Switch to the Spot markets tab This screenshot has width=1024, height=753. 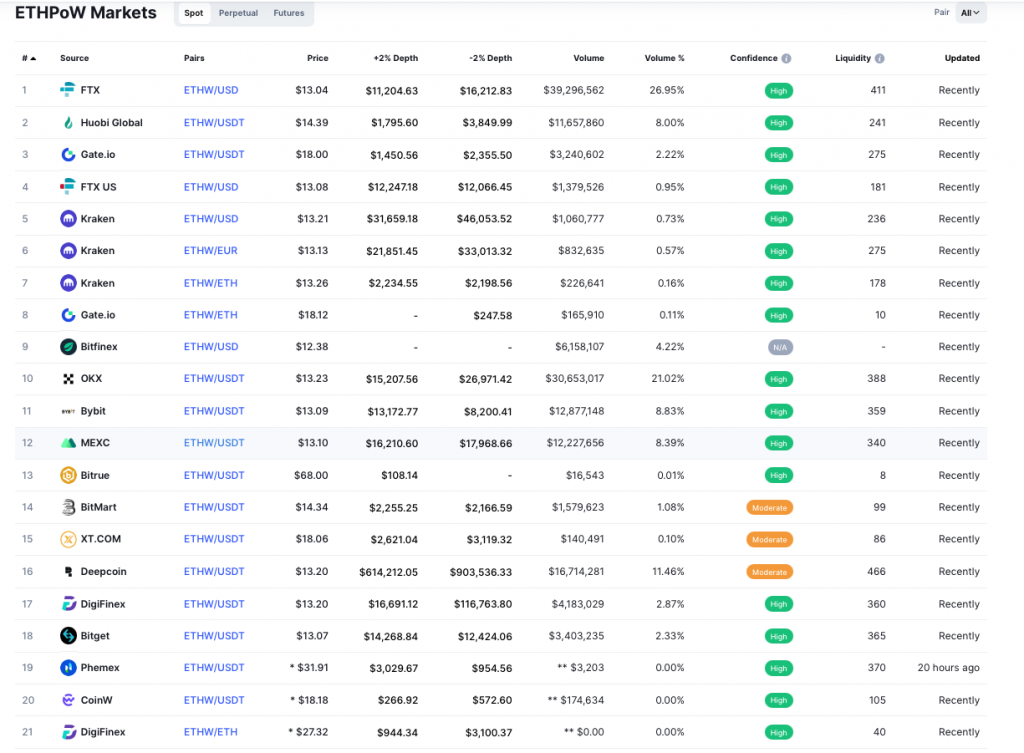pos(193,13)
